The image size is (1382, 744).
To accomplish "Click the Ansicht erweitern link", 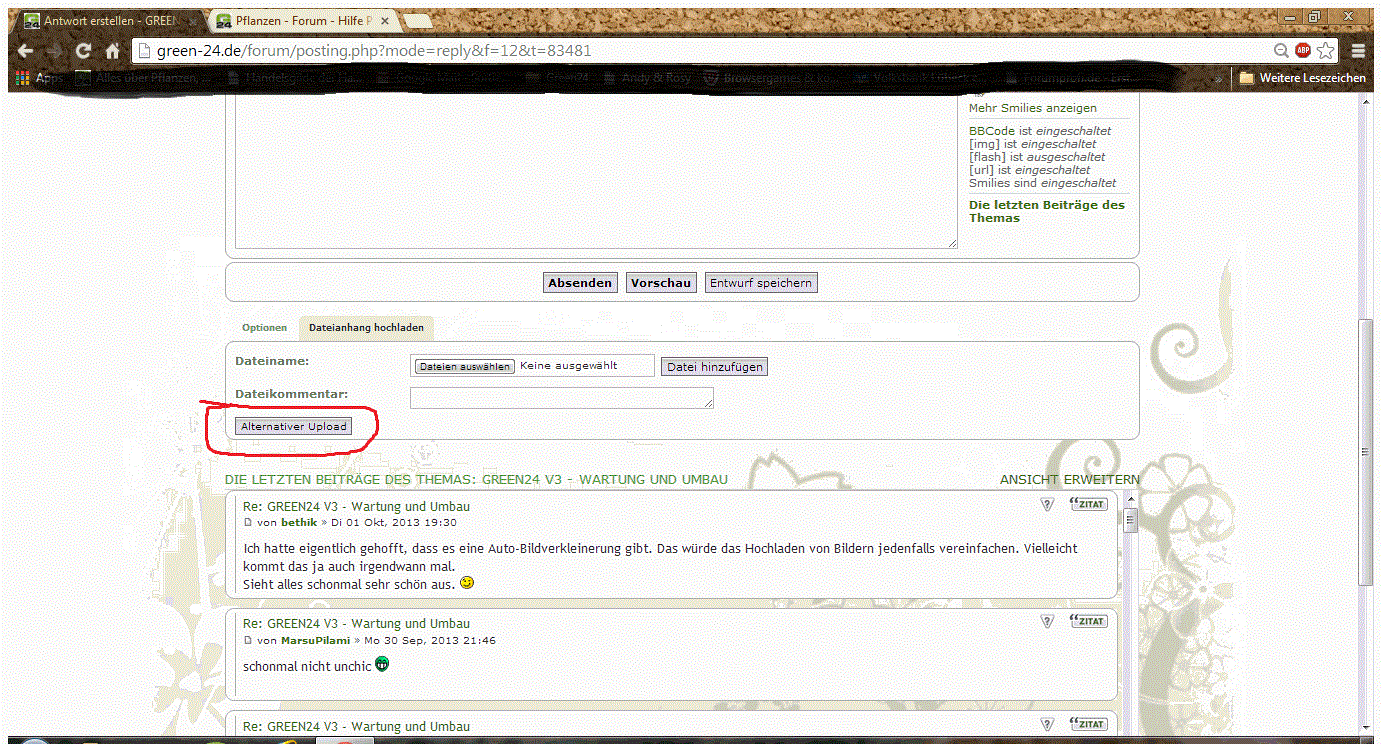I will tap(1069, 480).
